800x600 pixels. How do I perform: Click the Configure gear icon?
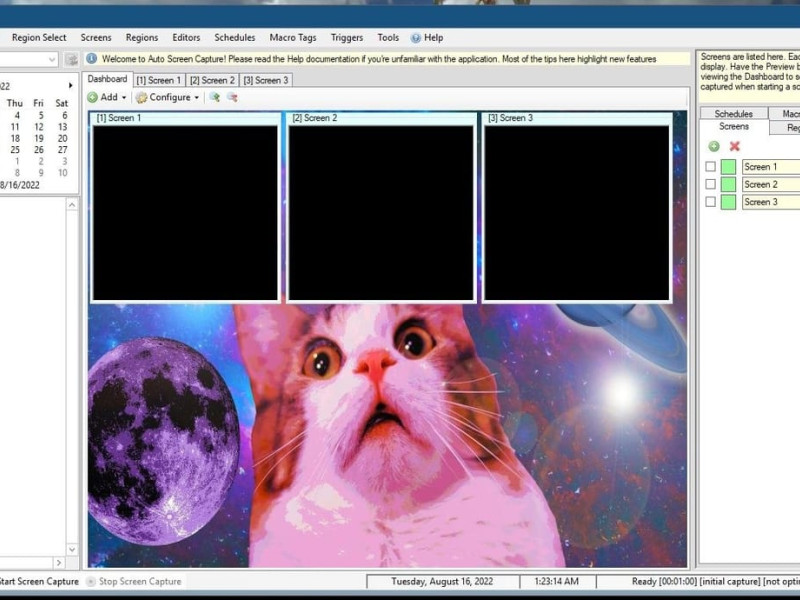coord(141,97)
